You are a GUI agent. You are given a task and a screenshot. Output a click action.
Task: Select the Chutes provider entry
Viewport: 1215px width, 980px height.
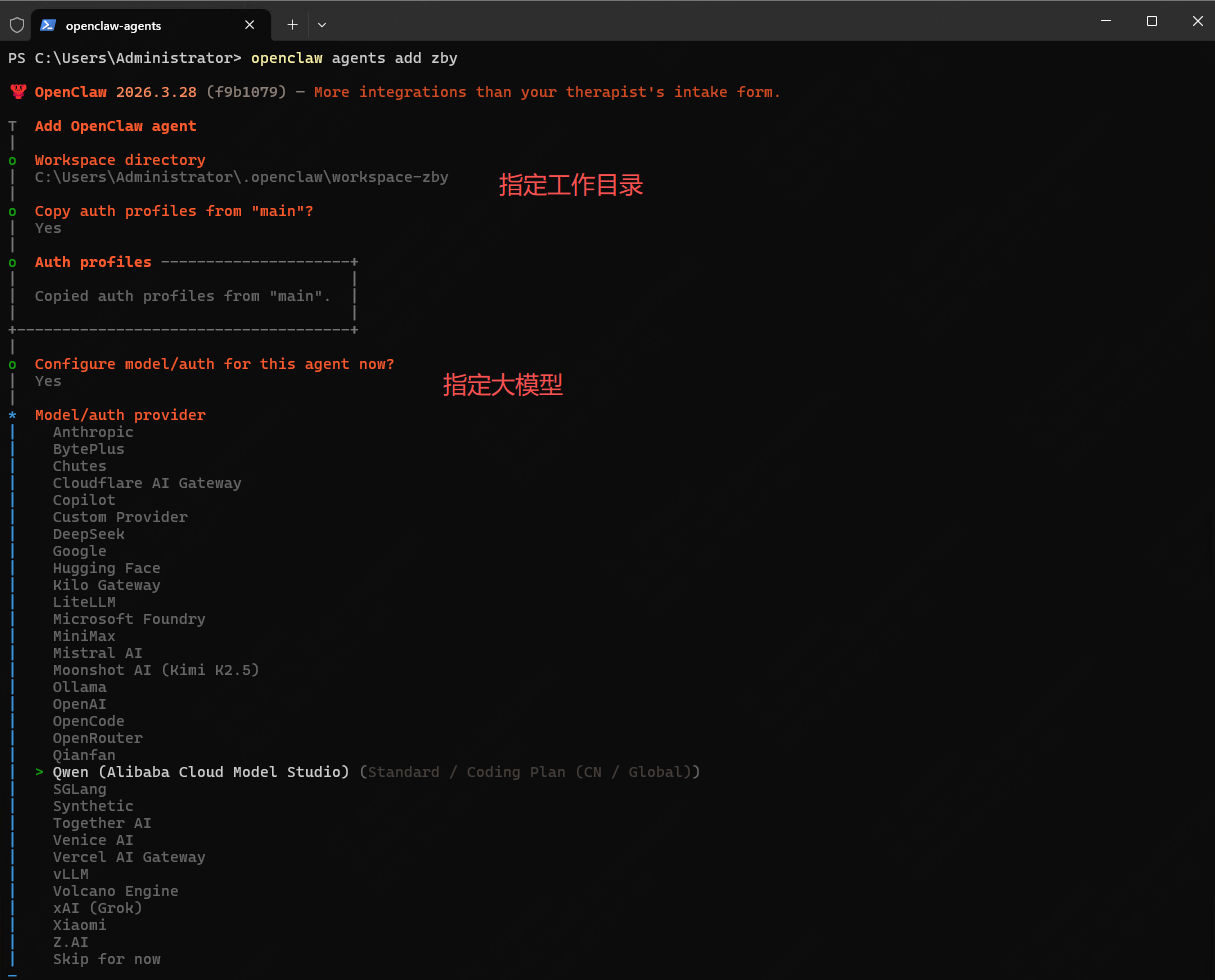(x=80, y=466)
